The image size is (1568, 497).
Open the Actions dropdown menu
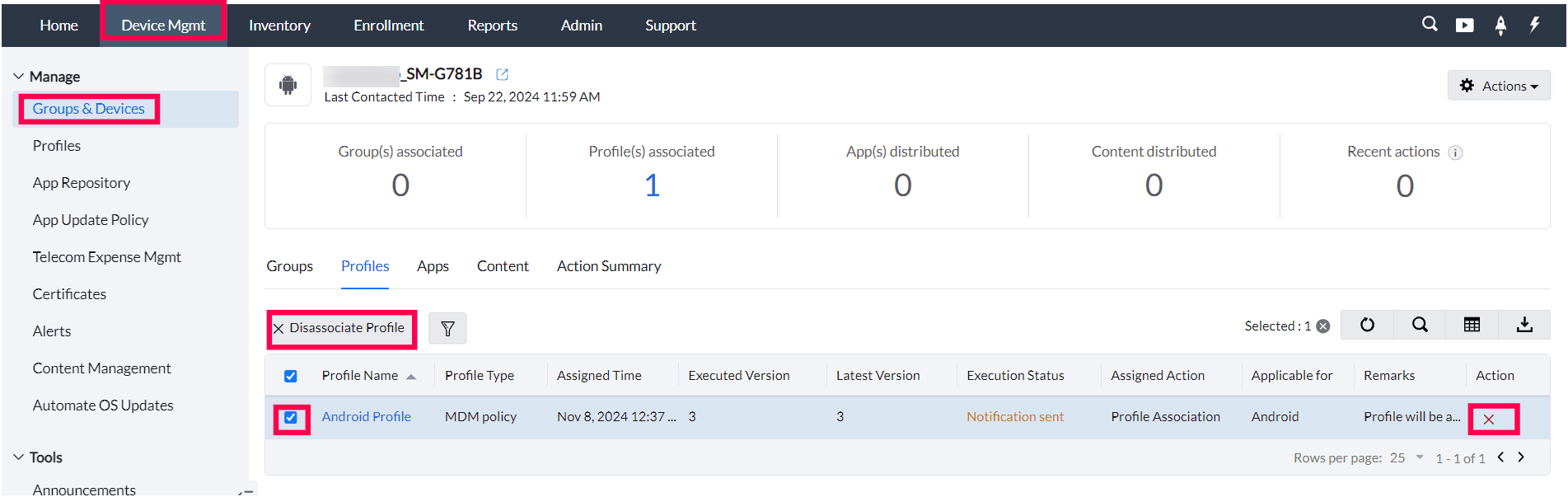point(1499,86)
